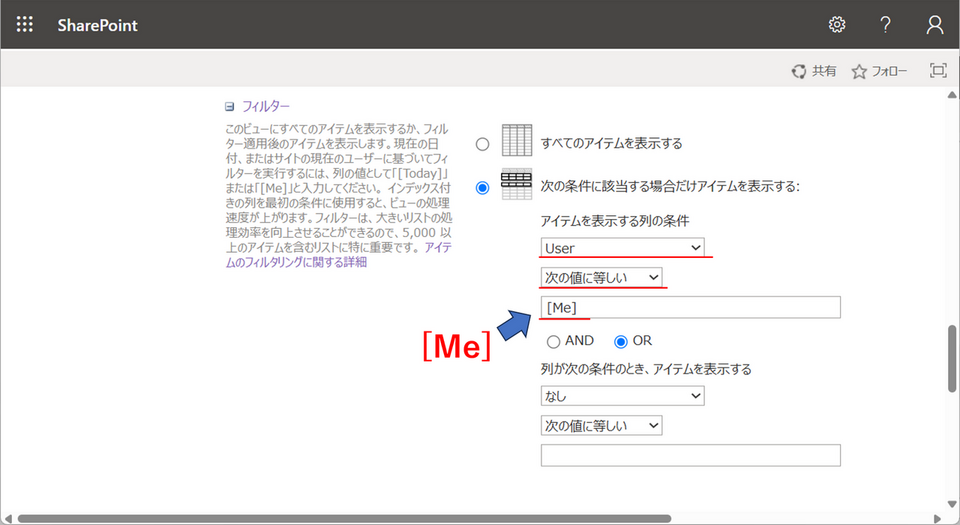Click the フィルター section heading link
The height and width of the screenshot is (525, 960).
point(266,106)
